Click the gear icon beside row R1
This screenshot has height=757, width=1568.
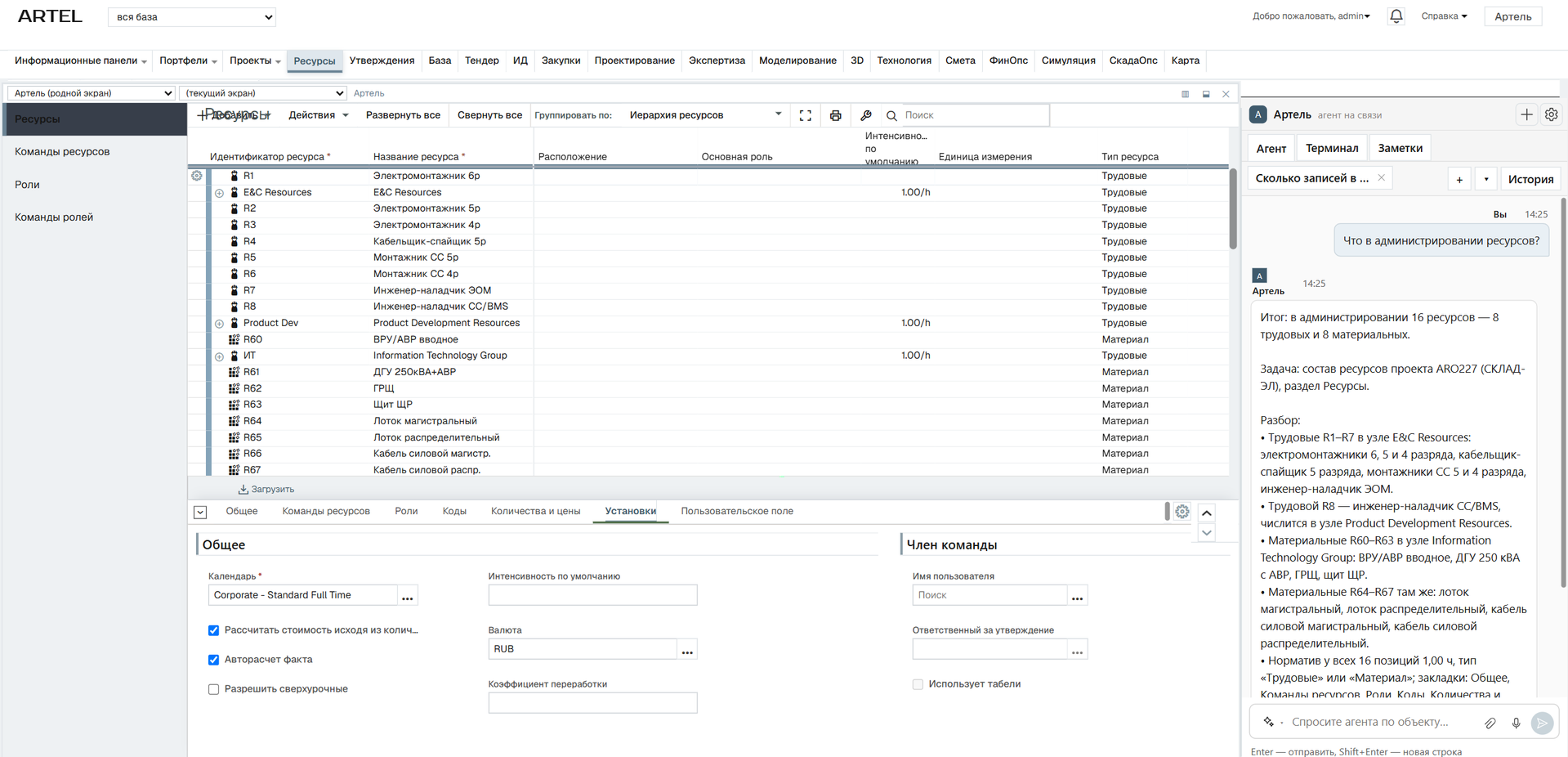(x=197, y=176)
